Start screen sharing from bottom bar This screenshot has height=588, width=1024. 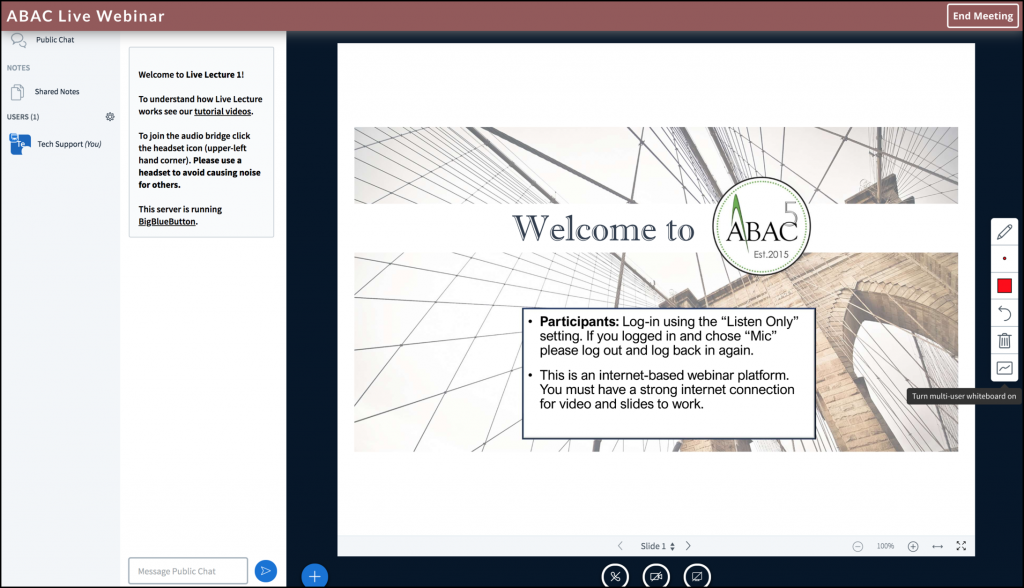(697, 576)
